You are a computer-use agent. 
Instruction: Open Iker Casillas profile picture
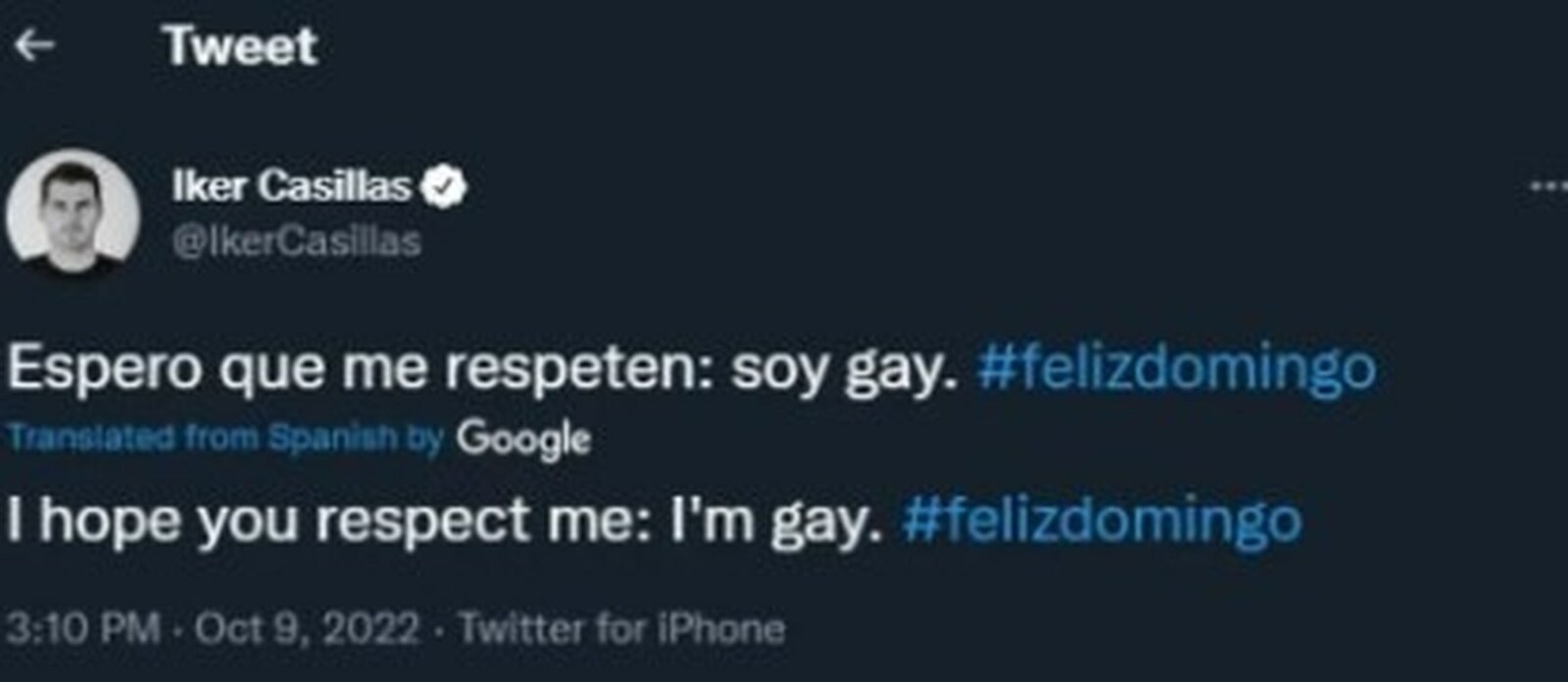pos(73,214)
